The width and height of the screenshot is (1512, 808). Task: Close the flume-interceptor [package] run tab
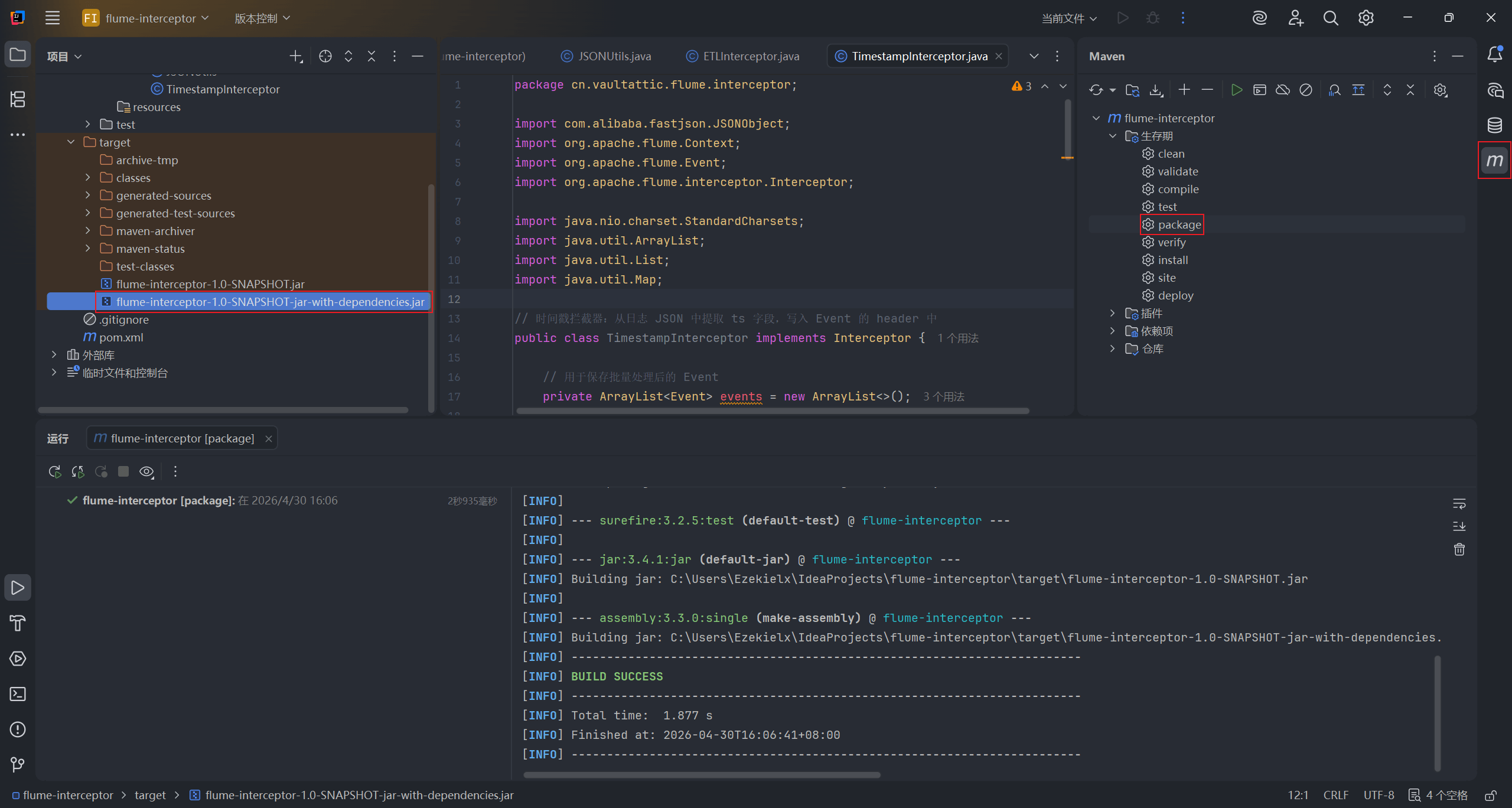click(269, 438)
